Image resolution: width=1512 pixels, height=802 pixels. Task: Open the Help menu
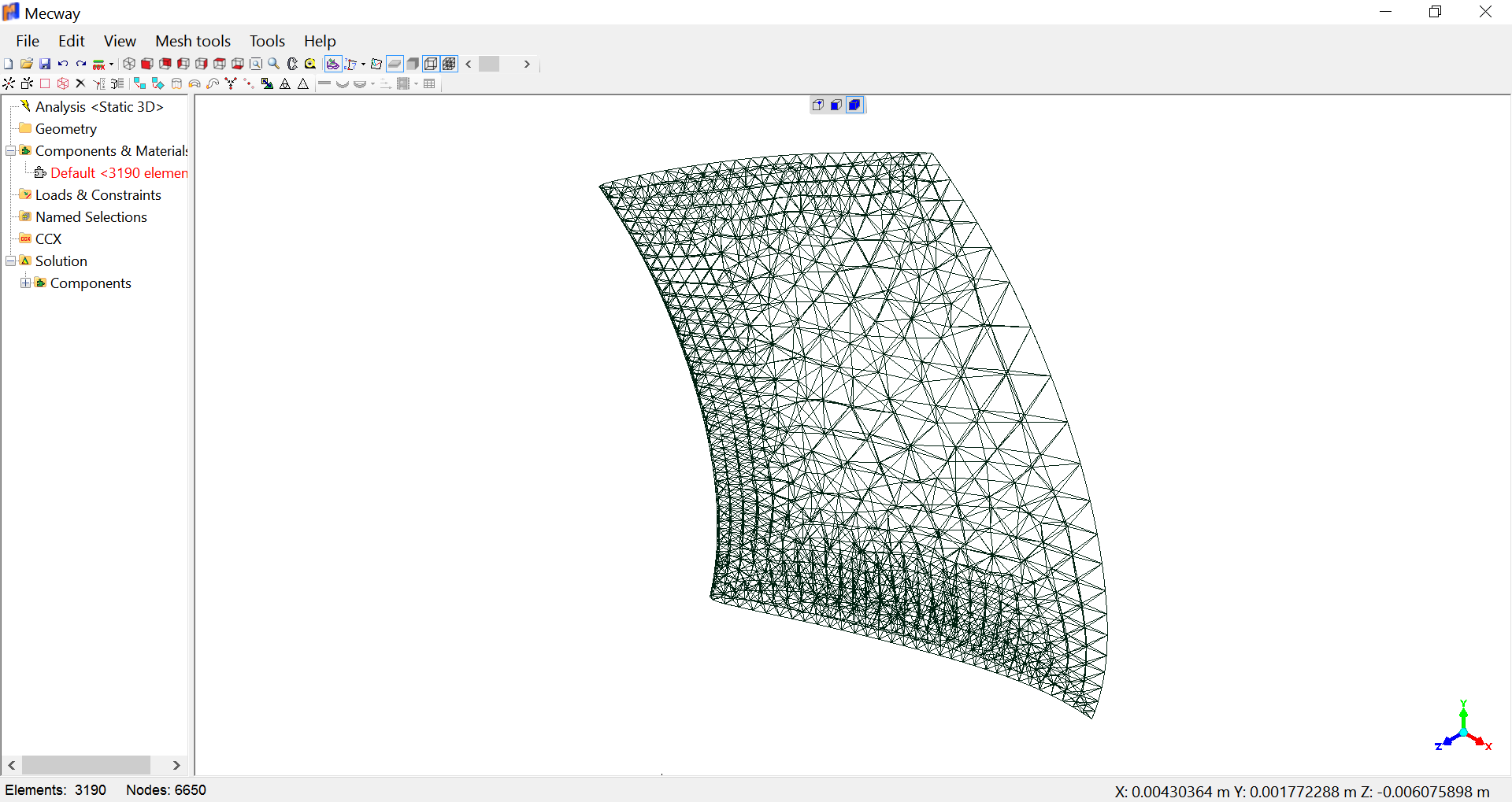pyautogui.click(x=320, y=41)
